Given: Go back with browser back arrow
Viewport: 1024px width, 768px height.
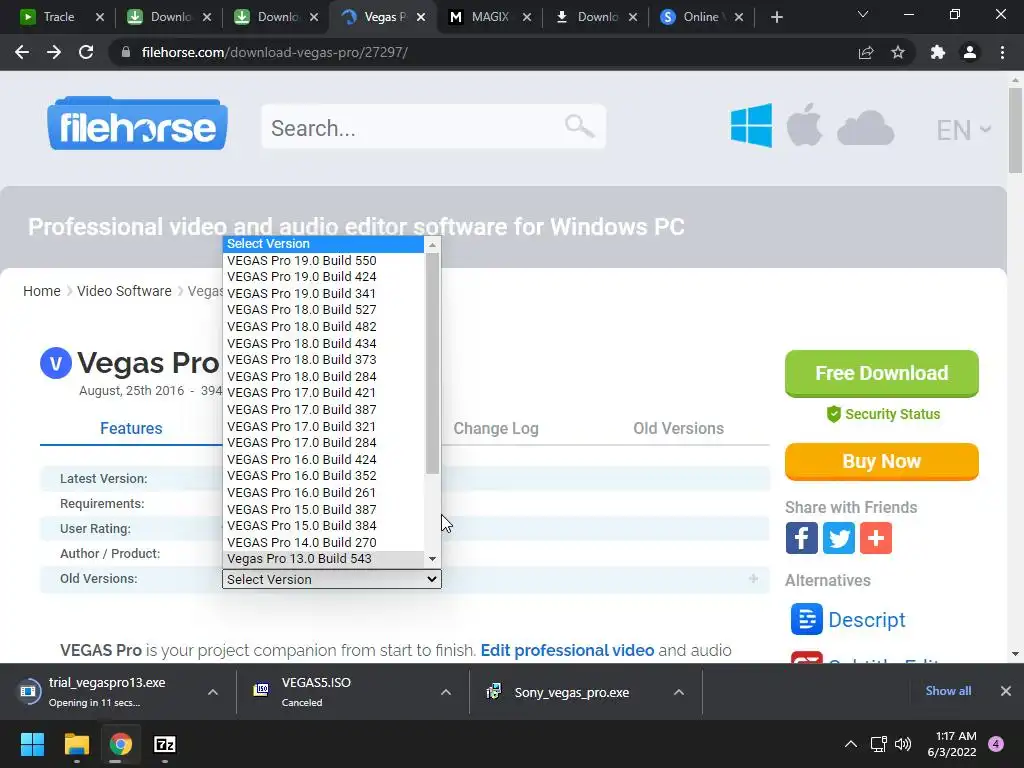Looking at the screenshot, I should (22, 52).
